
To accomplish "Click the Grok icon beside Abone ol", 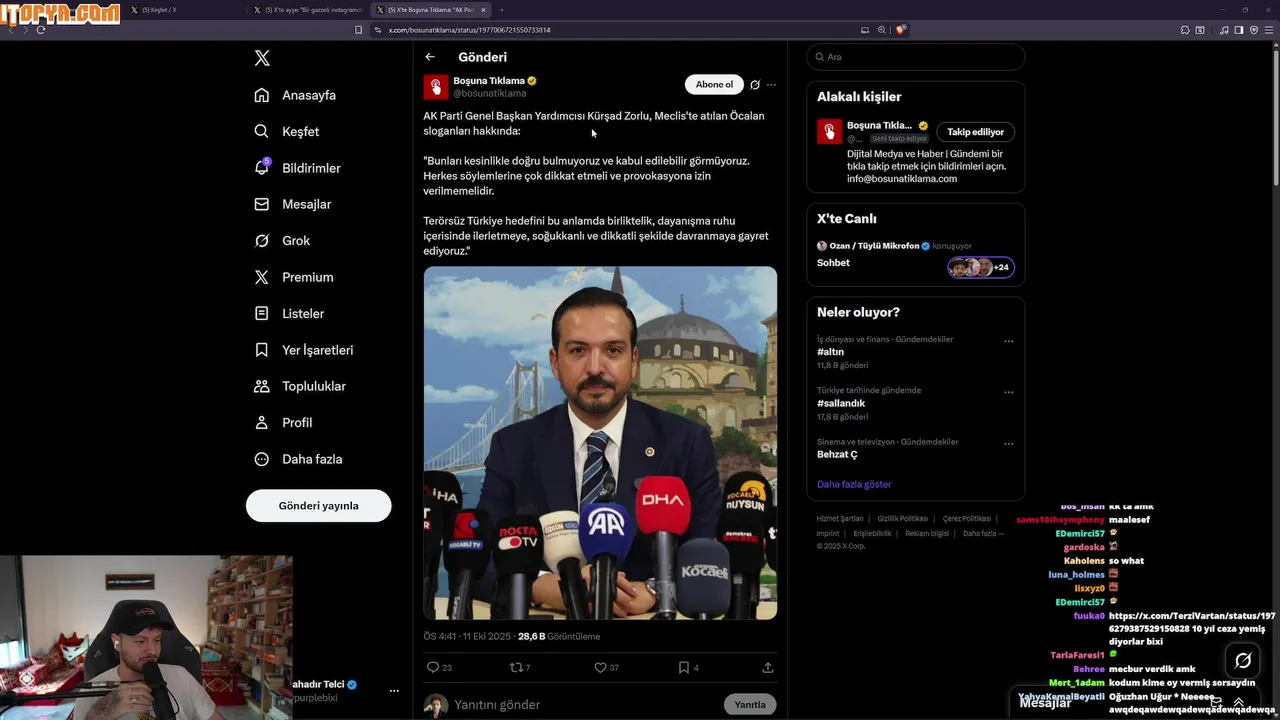I will point(755,85).
